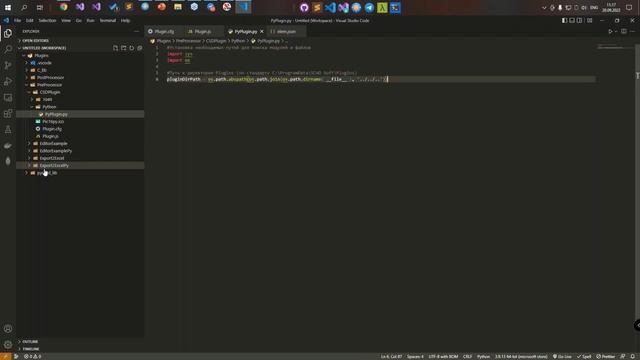Open the Manage gear in activity bar
This screenshot has width=640, height=360.
pyautogui.click(x=8, y=344)
